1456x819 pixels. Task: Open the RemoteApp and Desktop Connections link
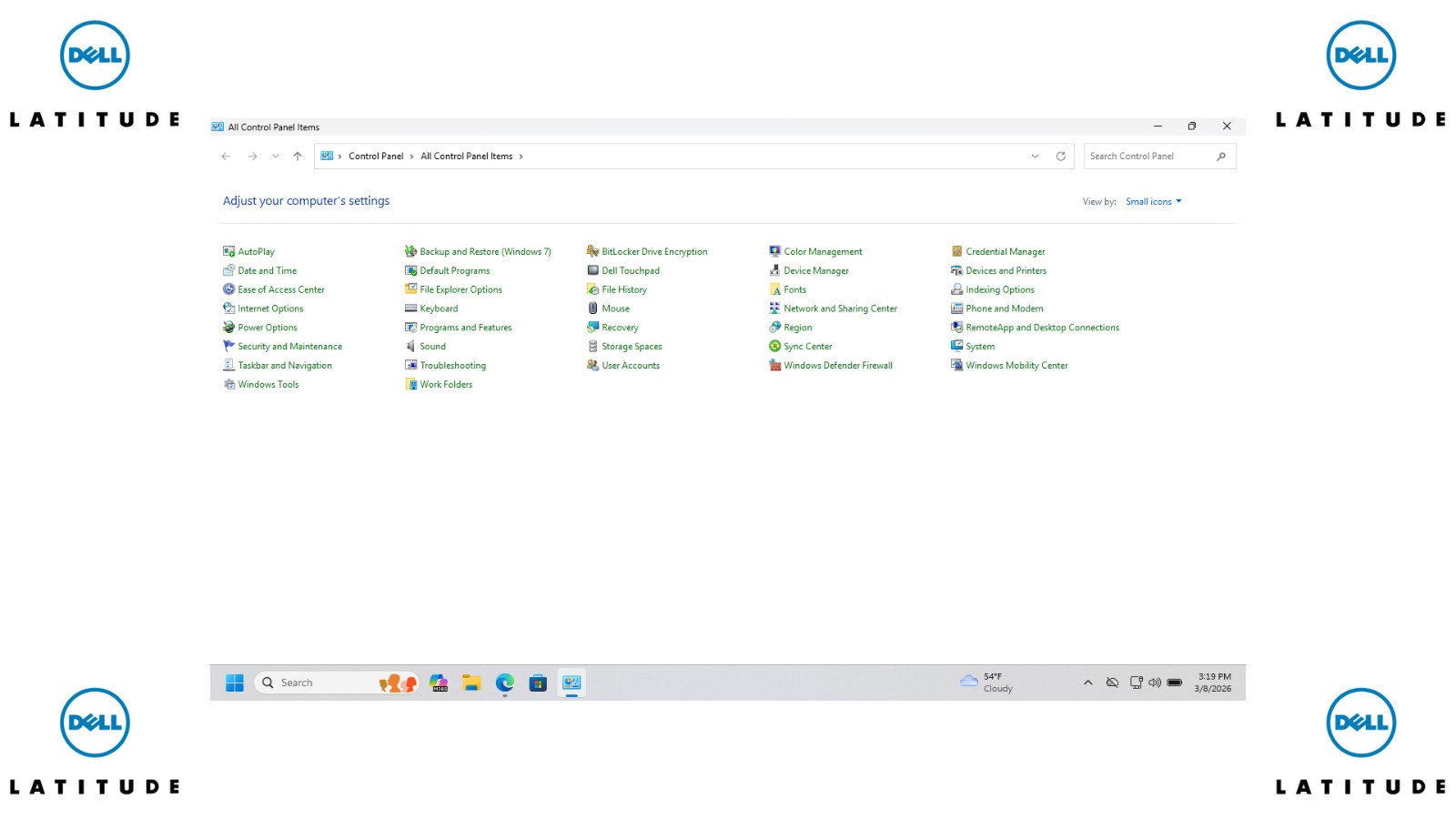[x=1043, y=328]
